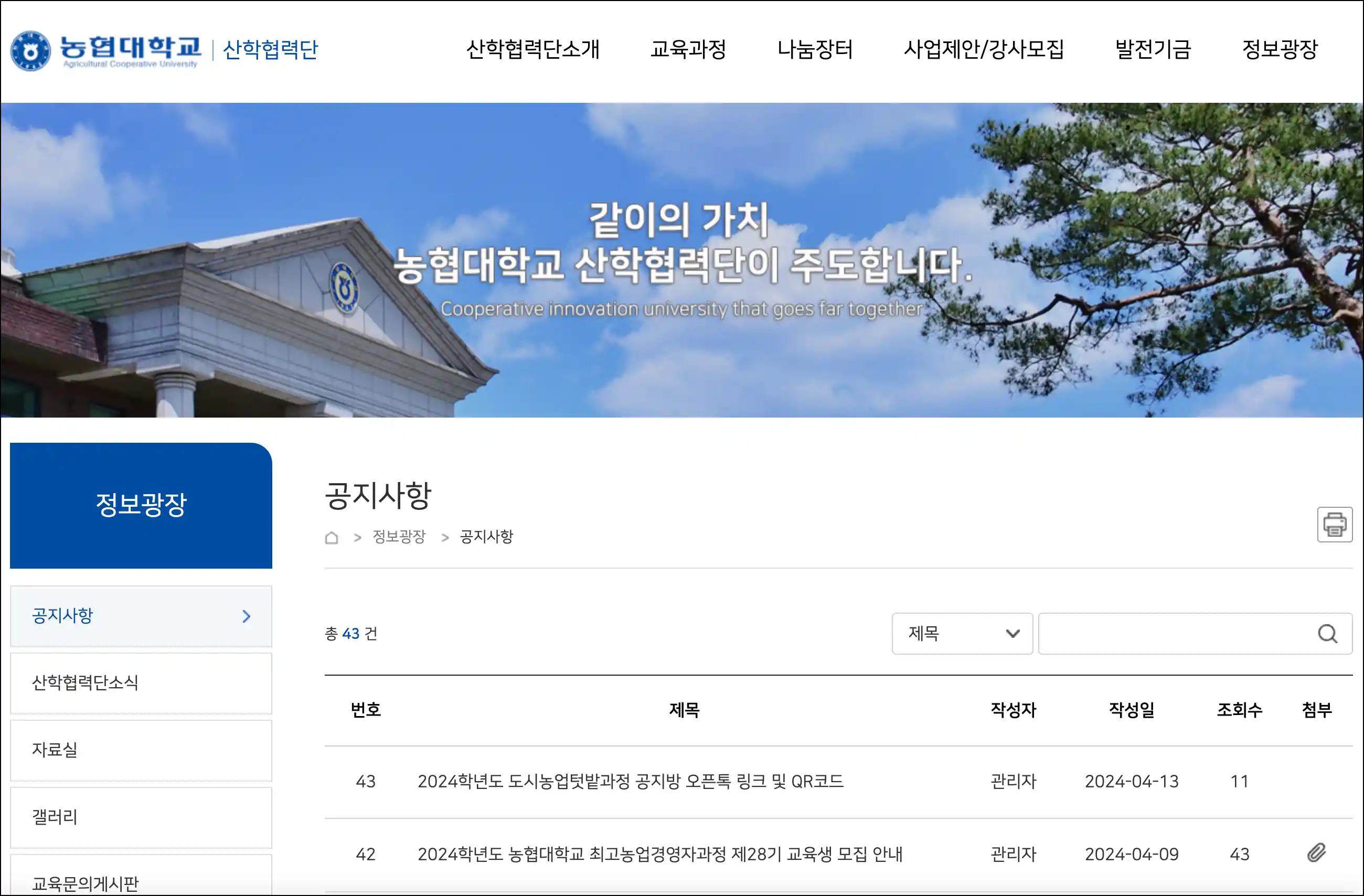Screen dimensions: 1364x896
Task: Open the 나눔장터 top menu
Action: pyautogui.click(x=814, y=49)
